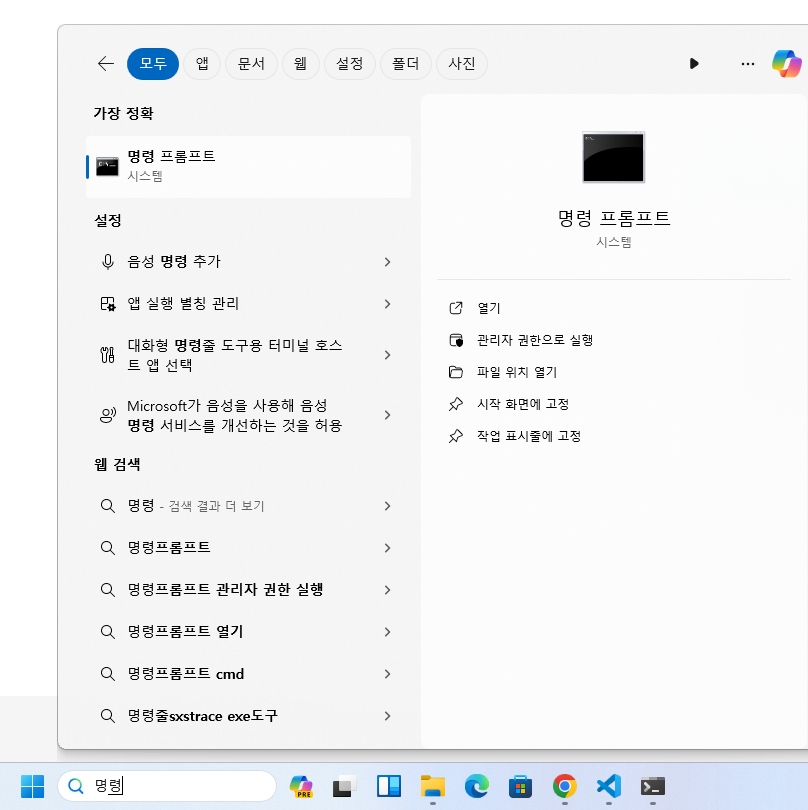Open Copilot PRE icon on taskbar

301,786
